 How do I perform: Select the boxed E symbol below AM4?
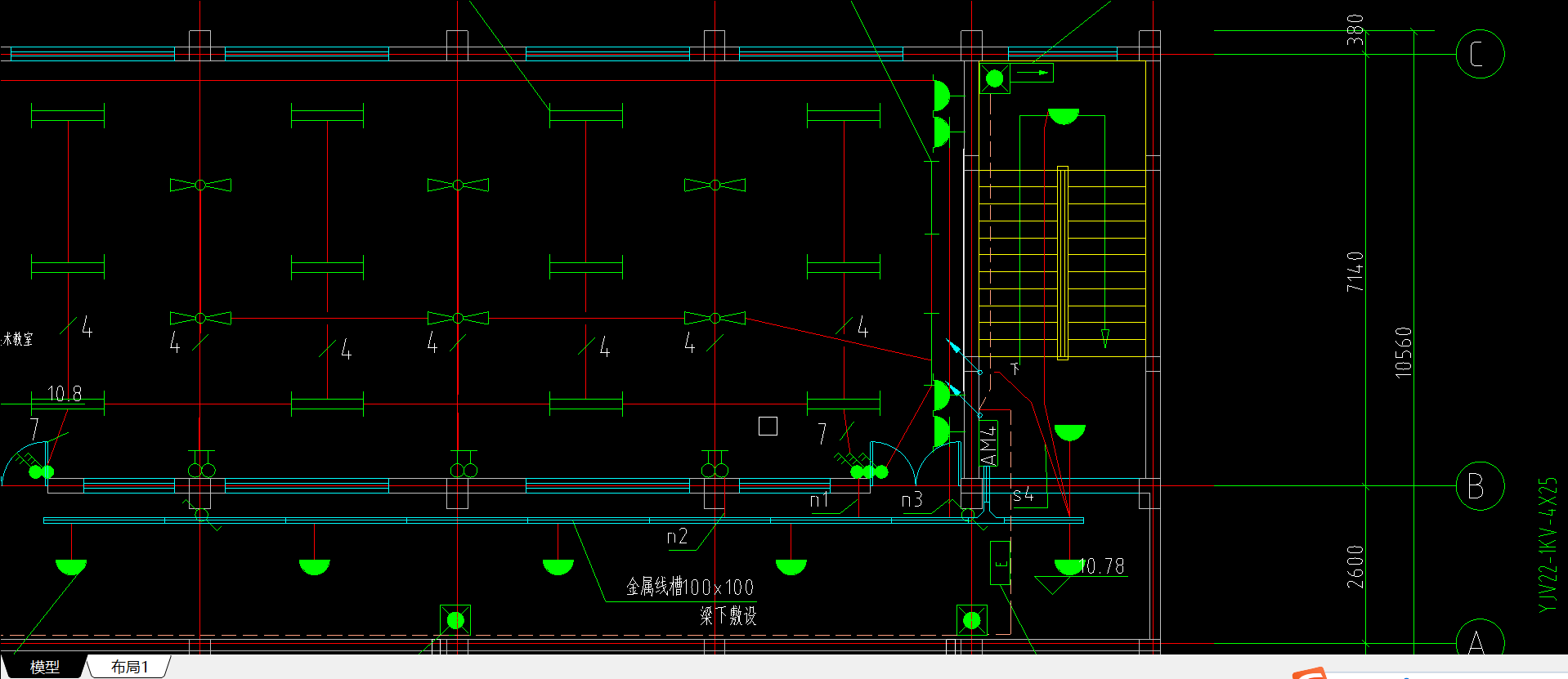[x=1000, y=563]
